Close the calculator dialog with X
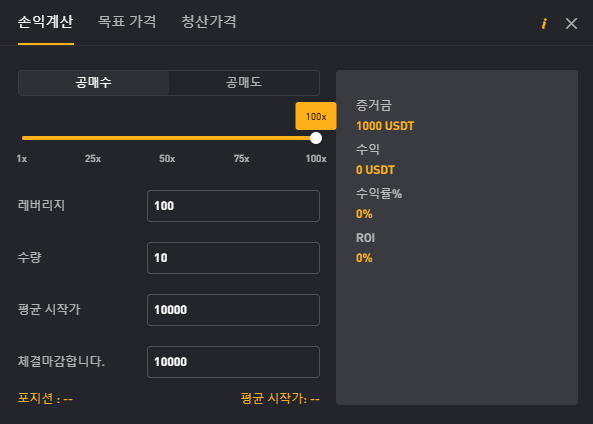Viewport: 593px width, 424px height. click(x=571, y=23)
